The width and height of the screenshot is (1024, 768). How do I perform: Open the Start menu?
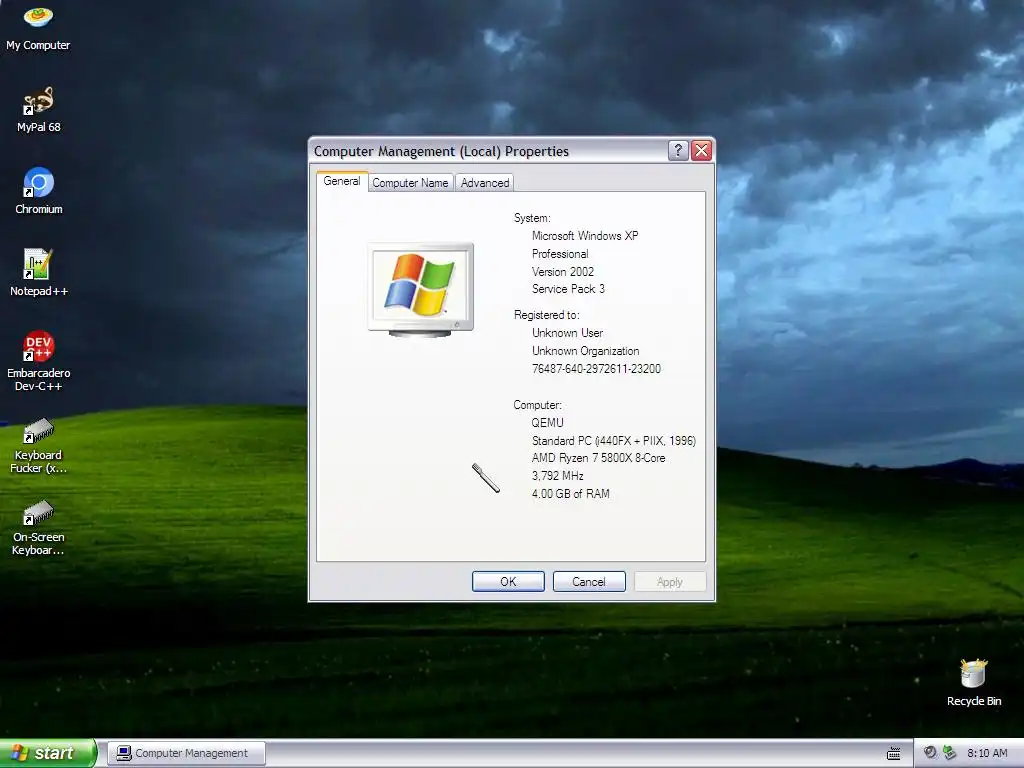[47, 754]
